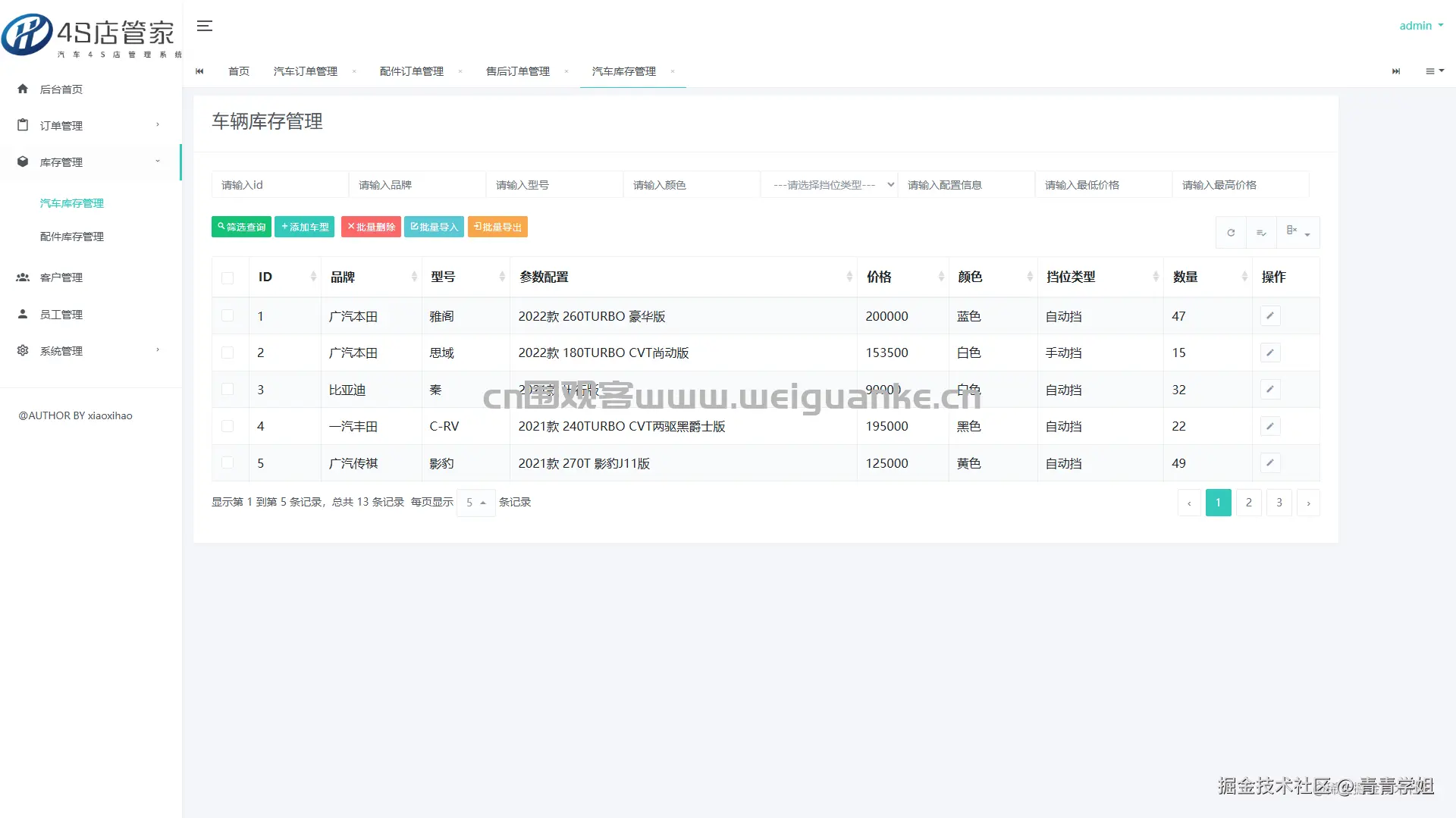Screen dimensions: 1456x818
Task: Click the 批量删除 button
Action: coord(371,227)
